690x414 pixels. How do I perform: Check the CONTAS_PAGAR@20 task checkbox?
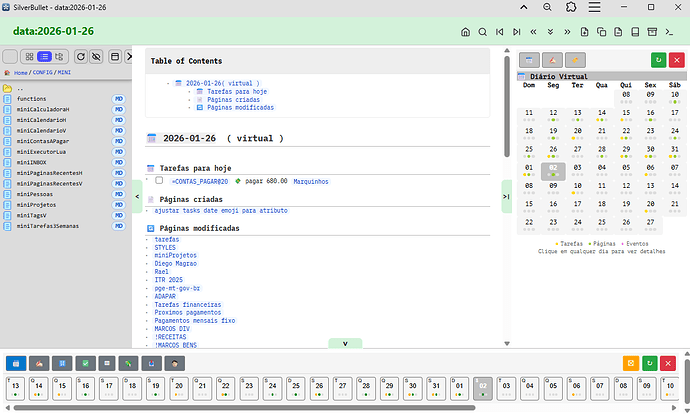[160, 181]
